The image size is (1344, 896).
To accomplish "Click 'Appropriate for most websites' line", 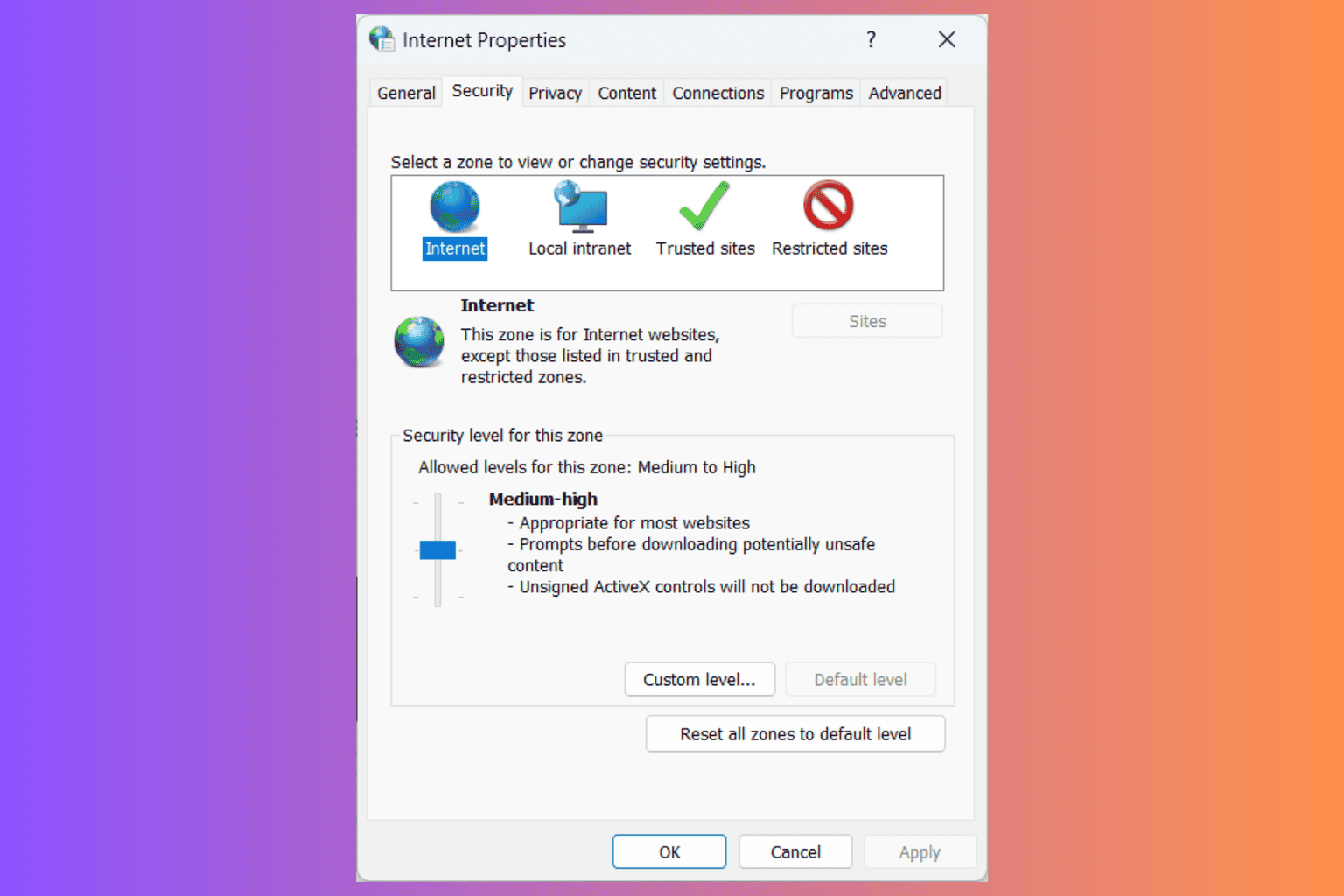I will tap(629, 523).
